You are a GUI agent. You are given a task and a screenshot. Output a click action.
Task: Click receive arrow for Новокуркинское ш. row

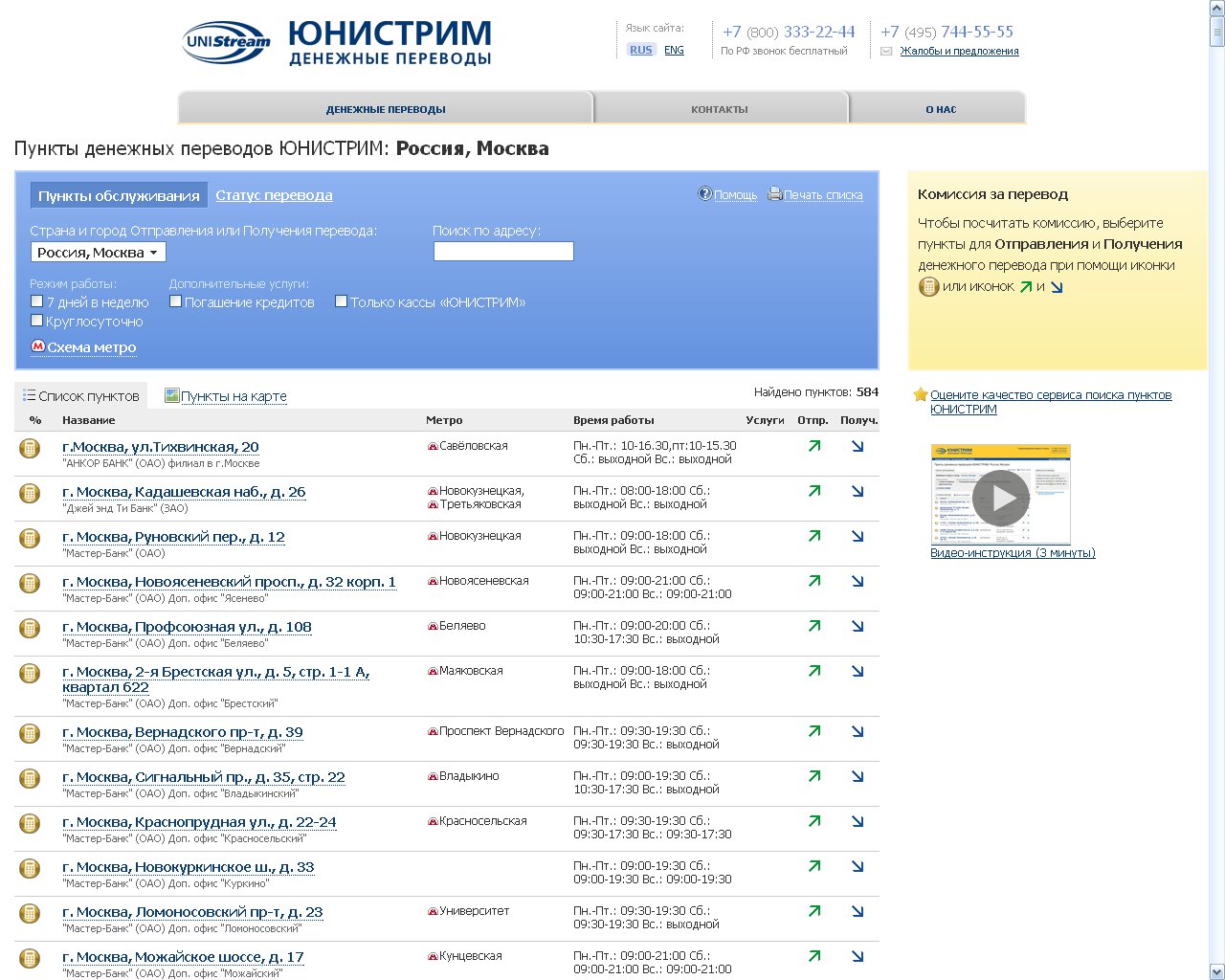(x=857, y=866)
